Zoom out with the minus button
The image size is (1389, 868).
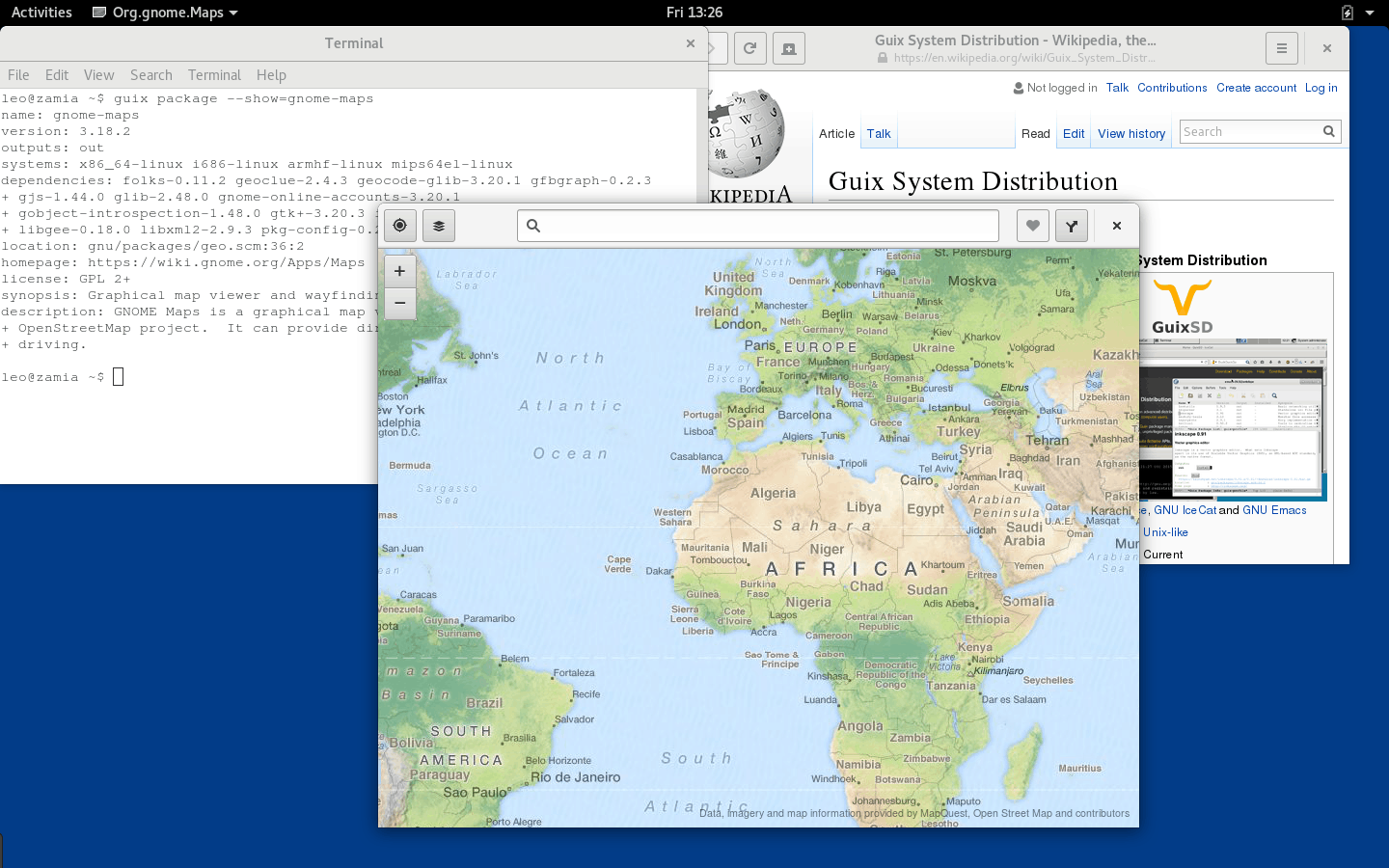[x=399, y=303]
